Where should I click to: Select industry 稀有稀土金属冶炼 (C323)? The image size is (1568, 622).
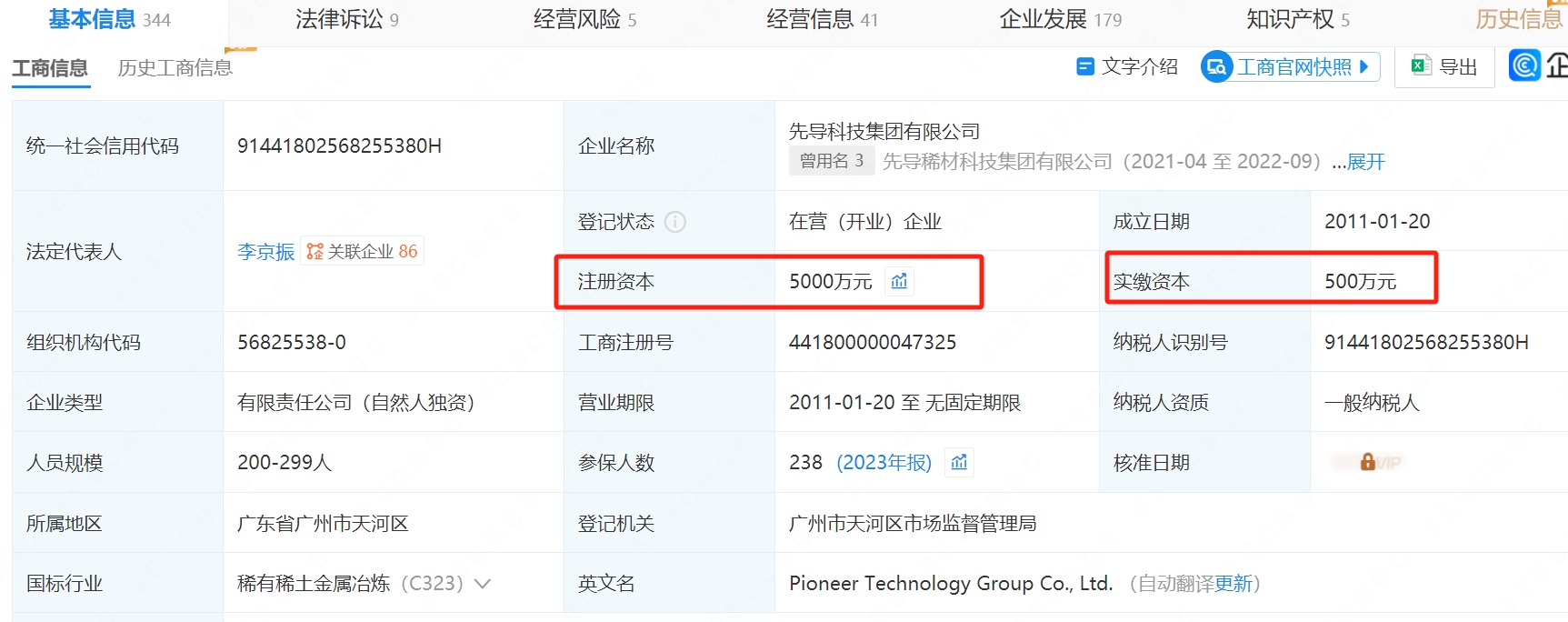pos(350,584)
